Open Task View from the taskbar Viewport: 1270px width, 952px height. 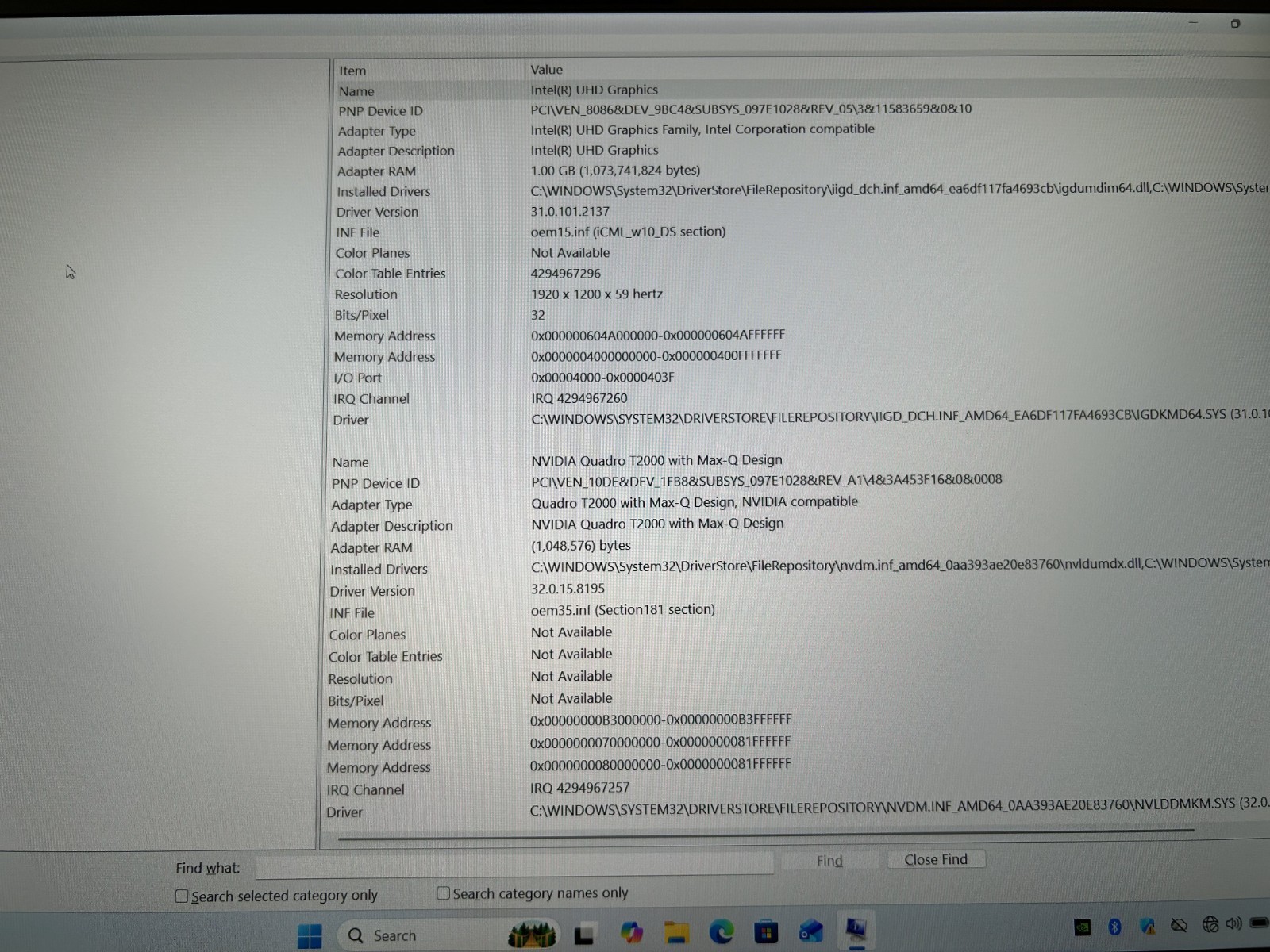point(584,935)
